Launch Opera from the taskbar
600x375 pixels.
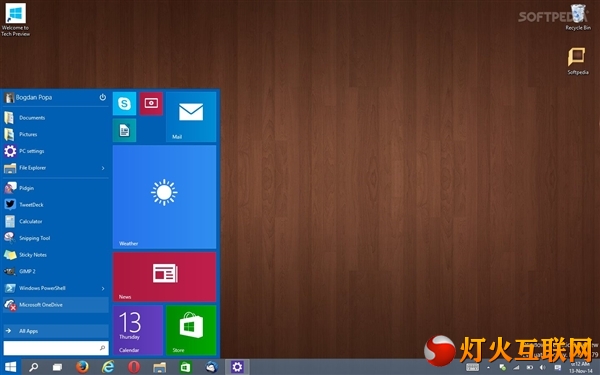click(x=134, y=367)
